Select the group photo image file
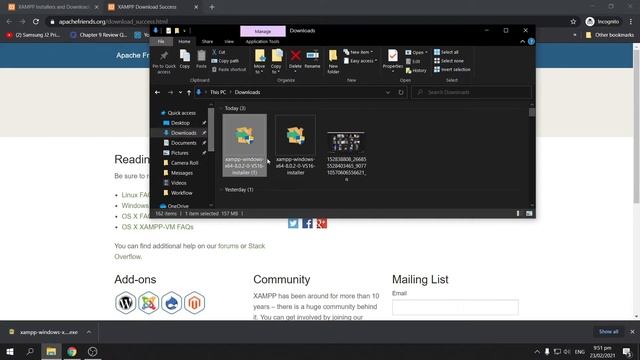Viewport: 640px width, 360px height. click(346, 156)
